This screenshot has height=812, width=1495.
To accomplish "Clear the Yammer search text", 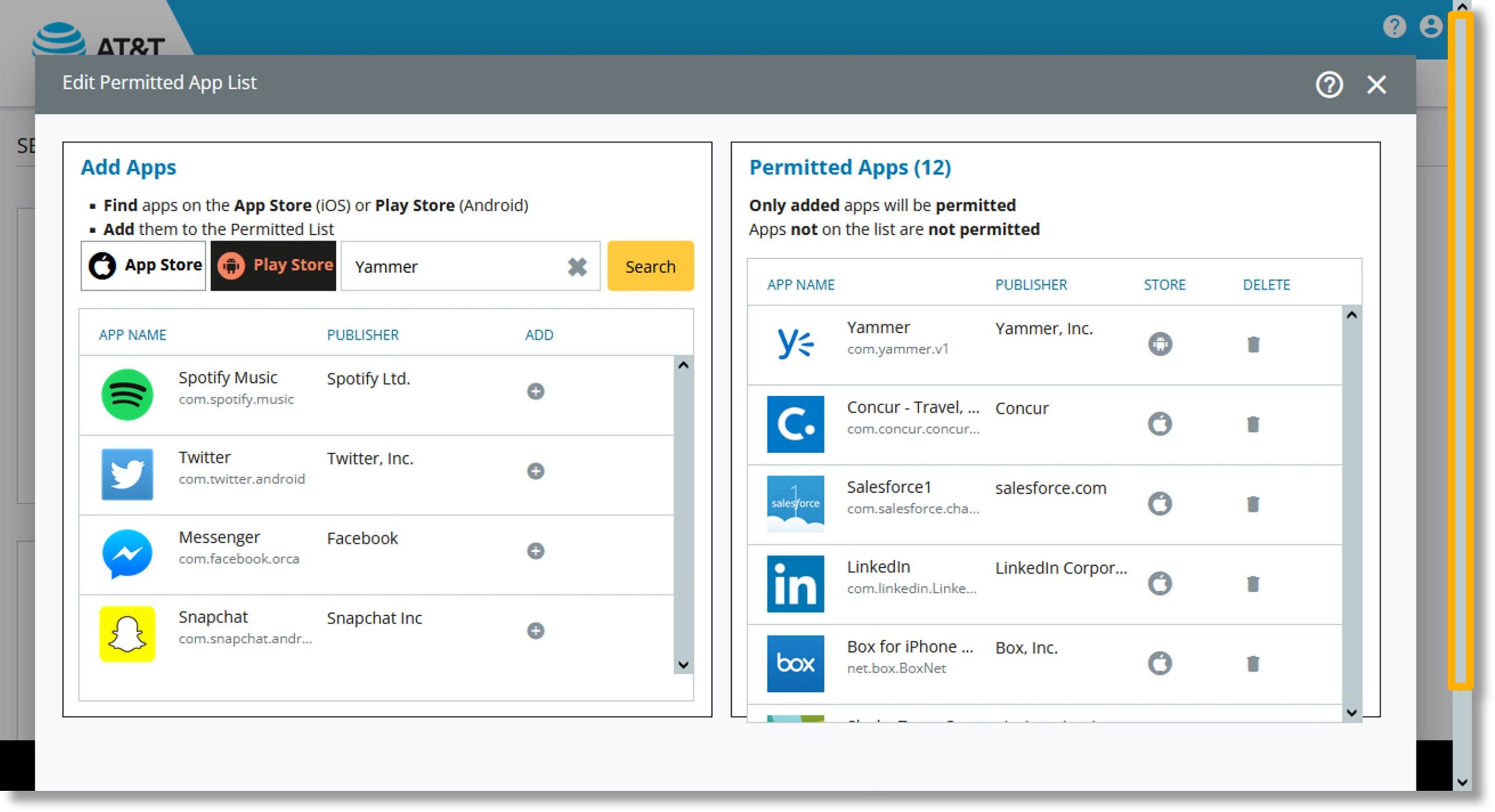I will (577, 267).
